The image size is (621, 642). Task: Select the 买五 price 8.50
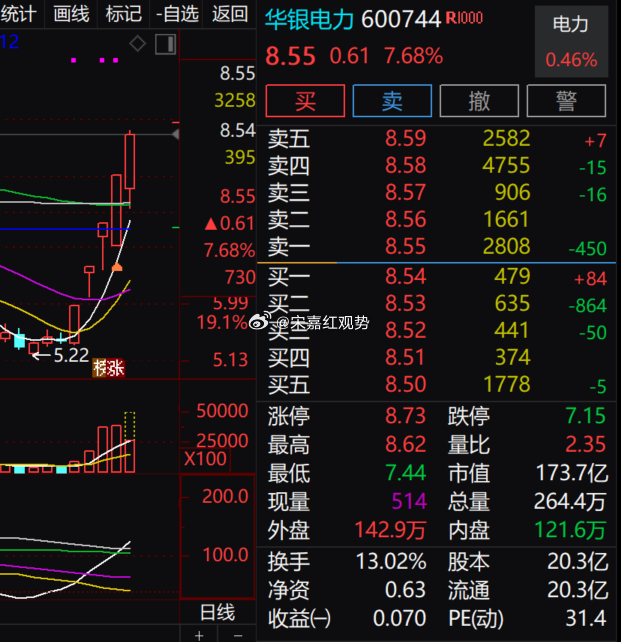(x=406, y=384)
